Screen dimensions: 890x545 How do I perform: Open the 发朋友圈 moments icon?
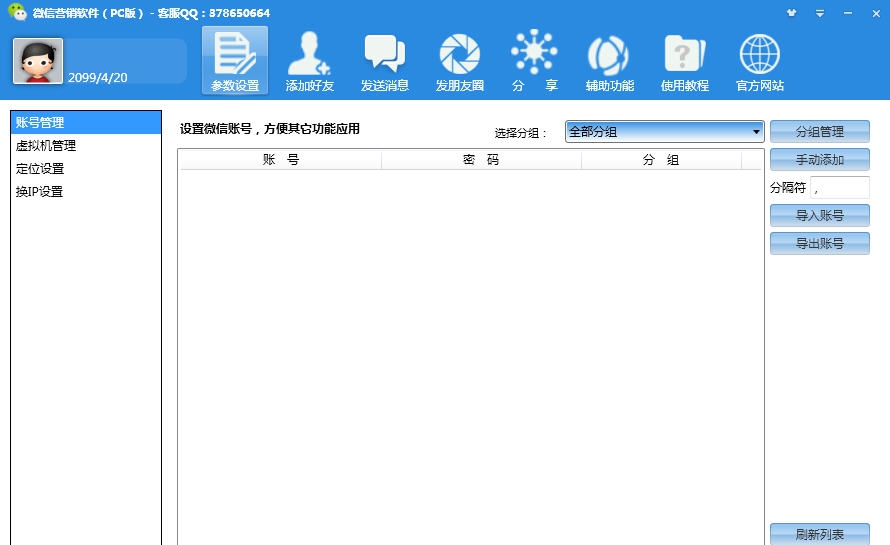(459, 60)
